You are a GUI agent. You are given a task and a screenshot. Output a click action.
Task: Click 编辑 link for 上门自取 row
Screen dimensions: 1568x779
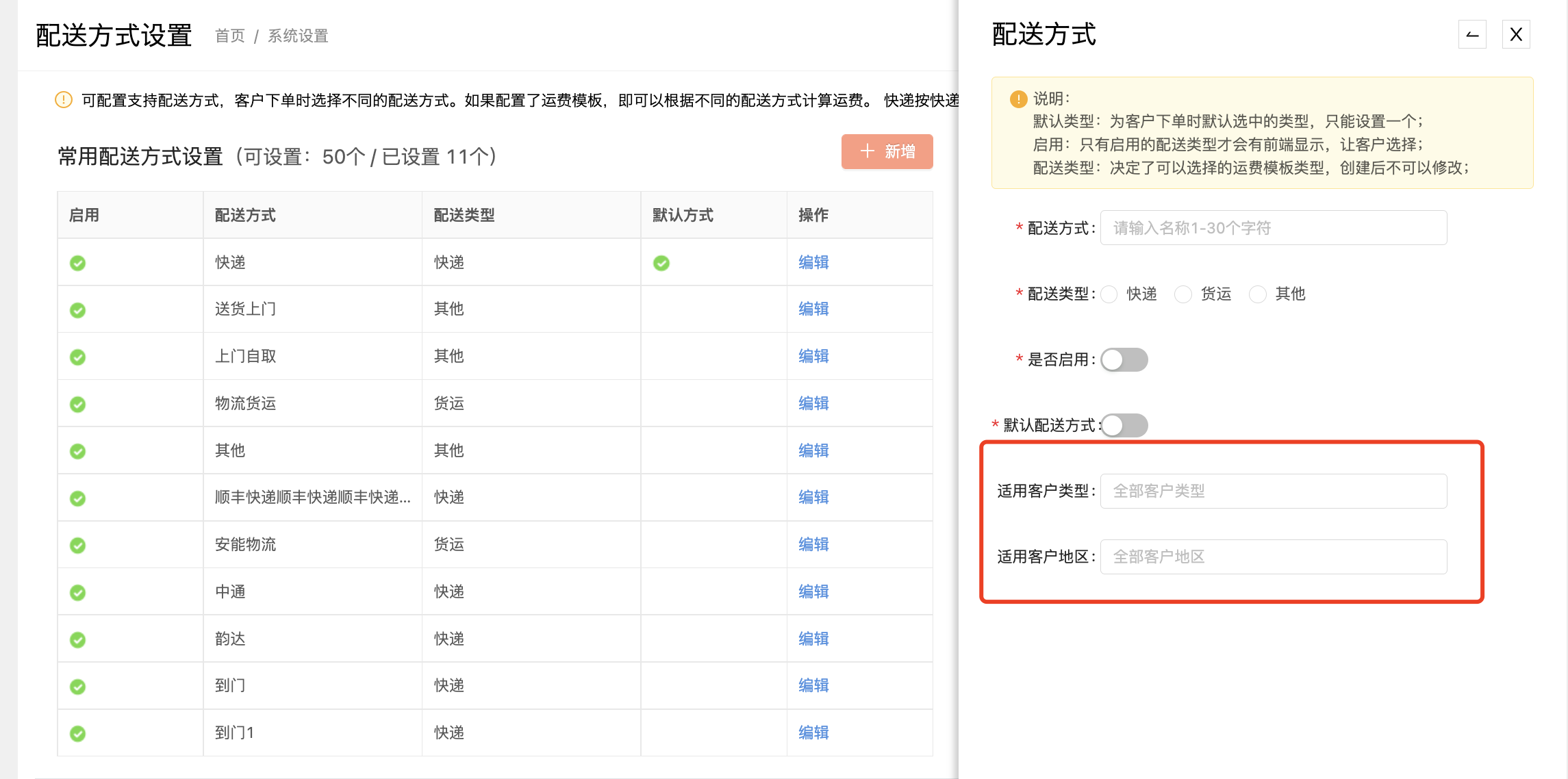tap(813, 356)
